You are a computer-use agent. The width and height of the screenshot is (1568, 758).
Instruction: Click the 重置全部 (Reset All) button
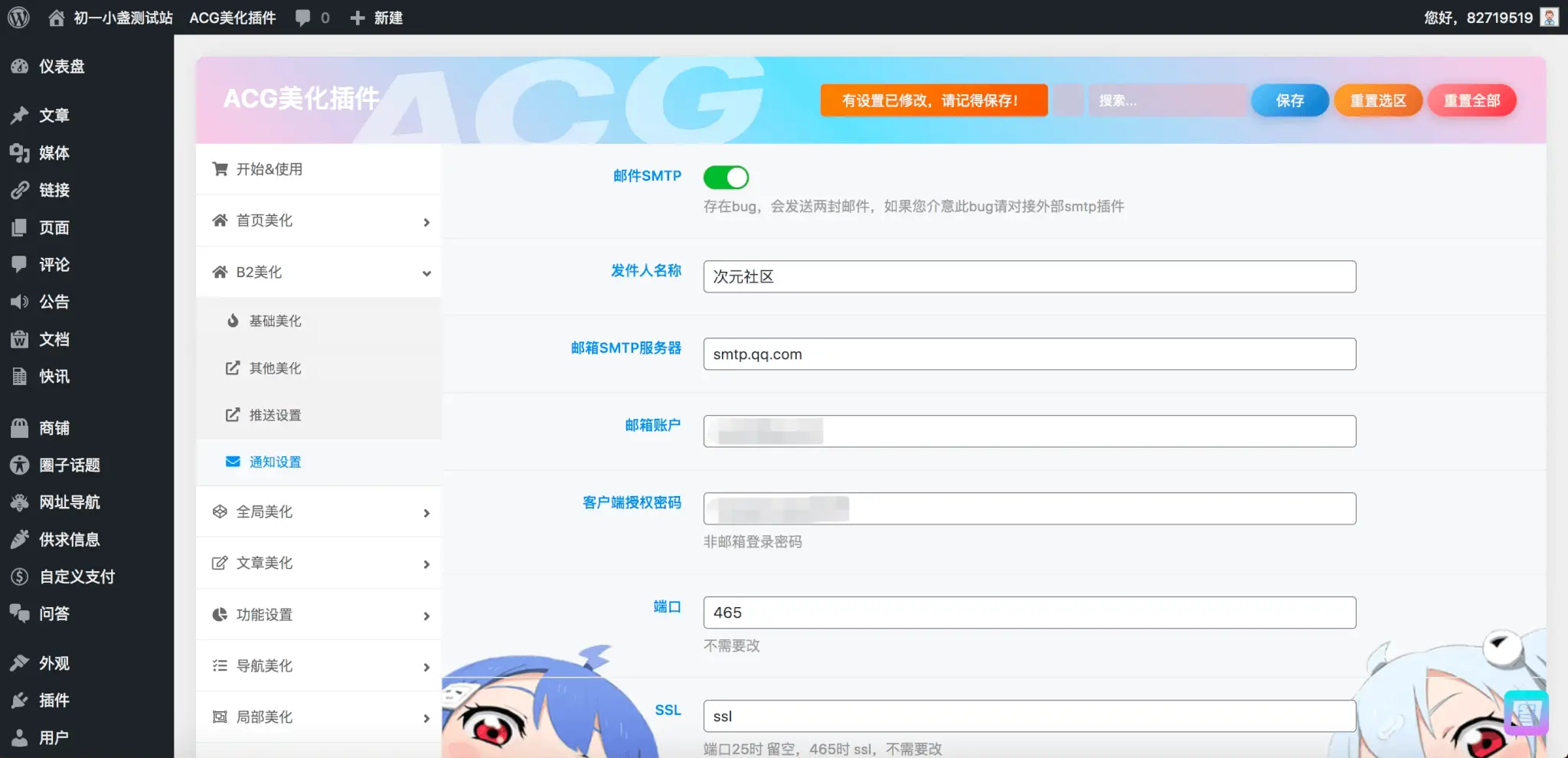point(1472,100)
